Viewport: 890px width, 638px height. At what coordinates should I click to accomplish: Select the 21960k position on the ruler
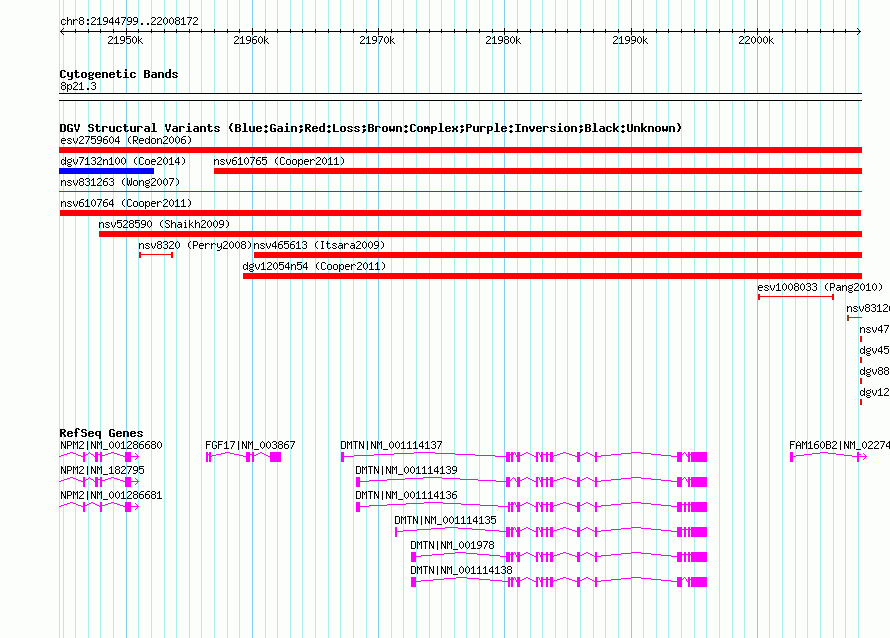[251, 40]
